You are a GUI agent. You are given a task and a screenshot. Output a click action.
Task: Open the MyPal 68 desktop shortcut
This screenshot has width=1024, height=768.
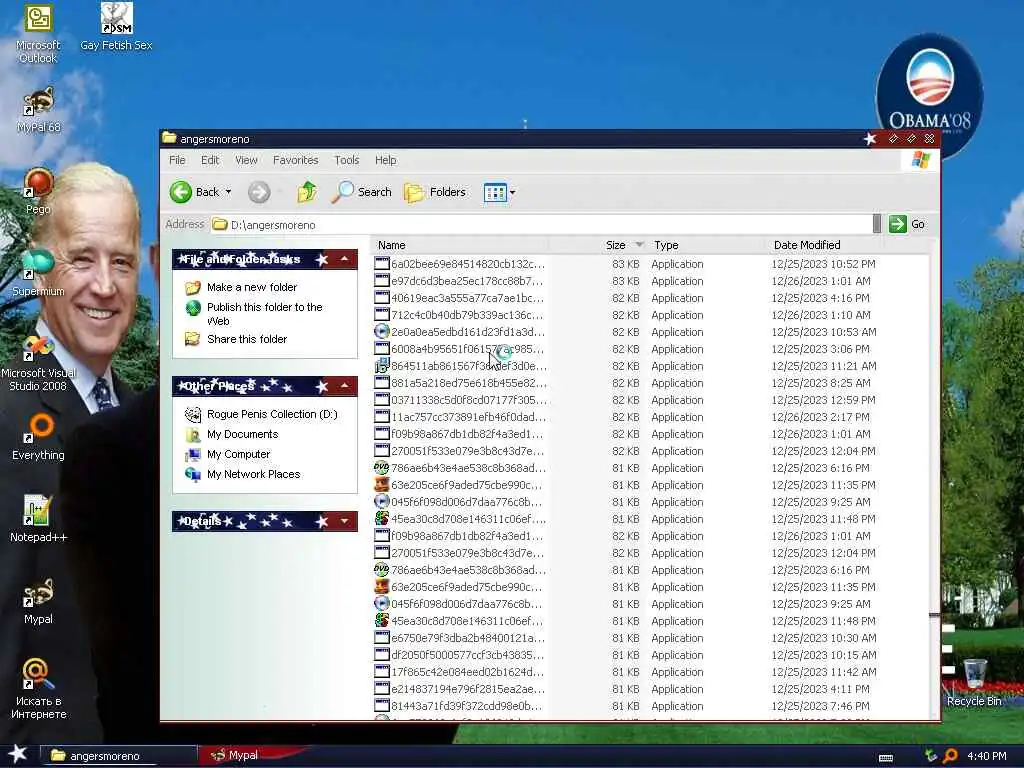click(38, 110)
